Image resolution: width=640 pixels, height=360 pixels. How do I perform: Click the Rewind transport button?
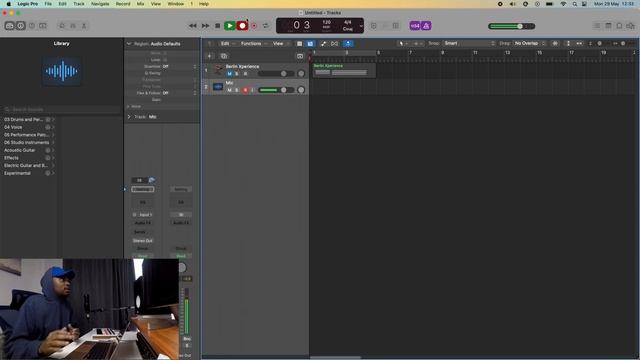[x=193, y=26]
